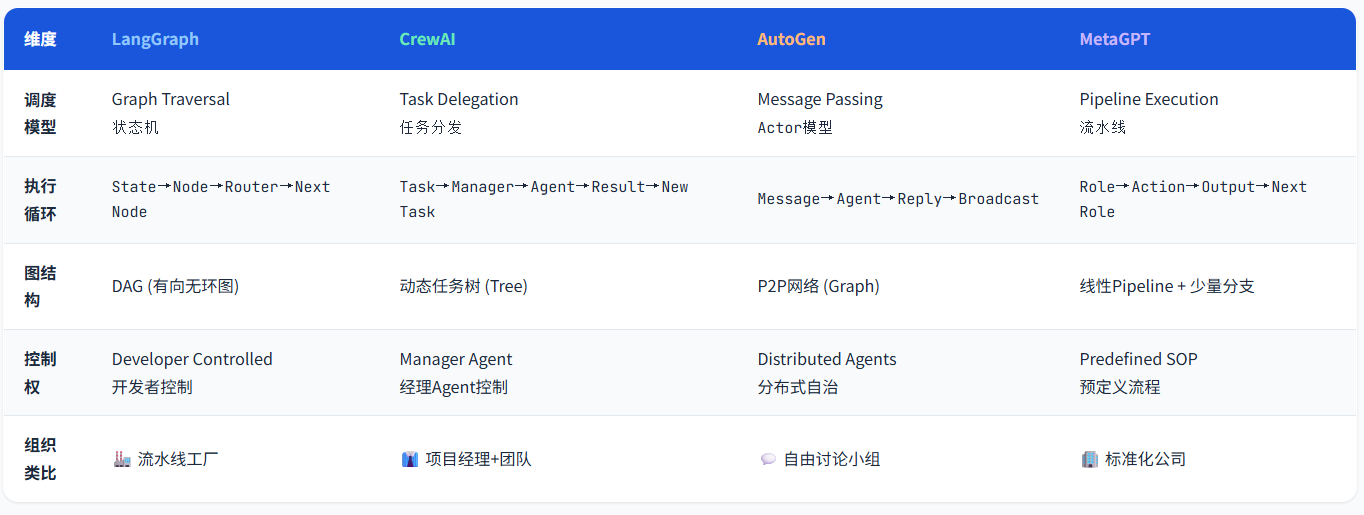Click the factory emoji icon beside 流水线工厂

coord(122,460)
